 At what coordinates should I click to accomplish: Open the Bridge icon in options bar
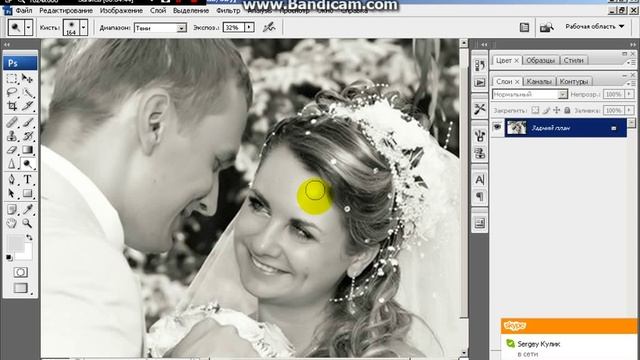click(x=547, y=27)
